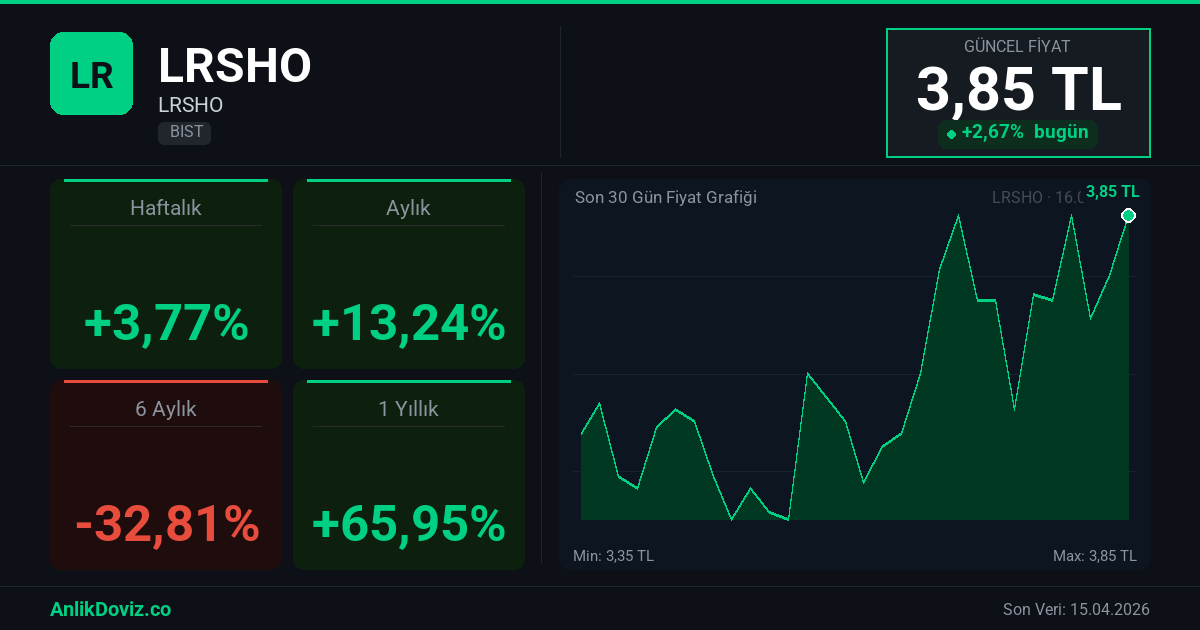Click the +65,95% yearly change value

408,524
